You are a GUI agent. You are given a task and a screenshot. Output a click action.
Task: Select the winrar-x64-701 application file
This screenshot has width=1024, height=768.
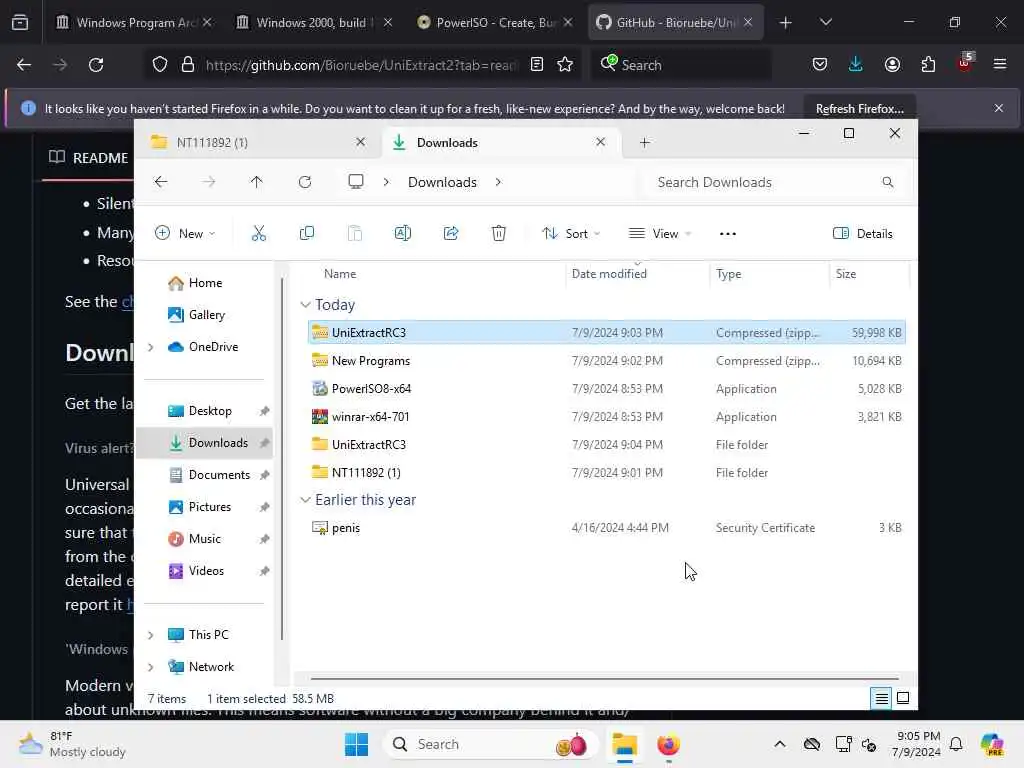606,417
